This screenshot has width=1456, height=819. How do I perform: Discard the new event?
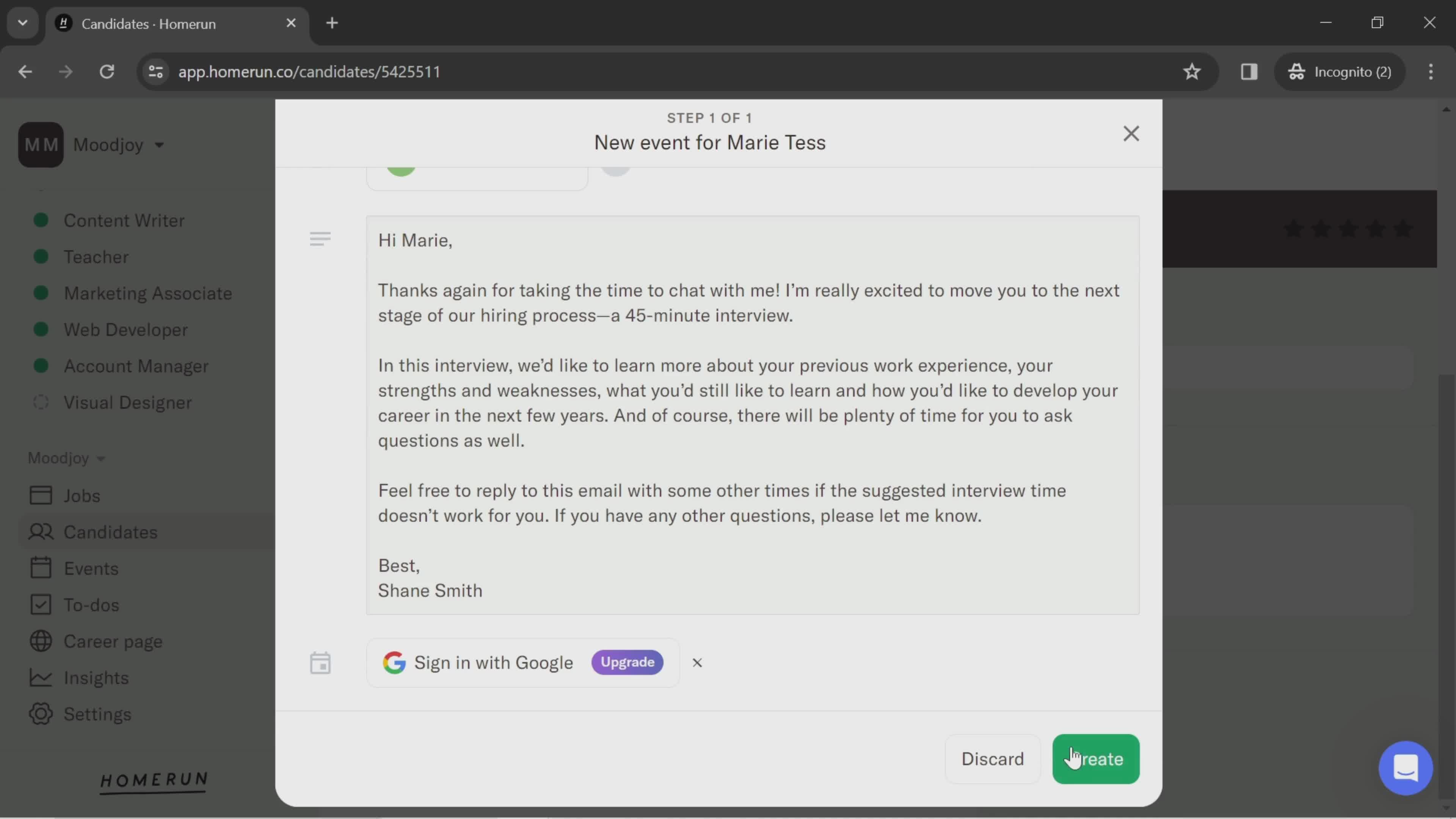point(993,758)
